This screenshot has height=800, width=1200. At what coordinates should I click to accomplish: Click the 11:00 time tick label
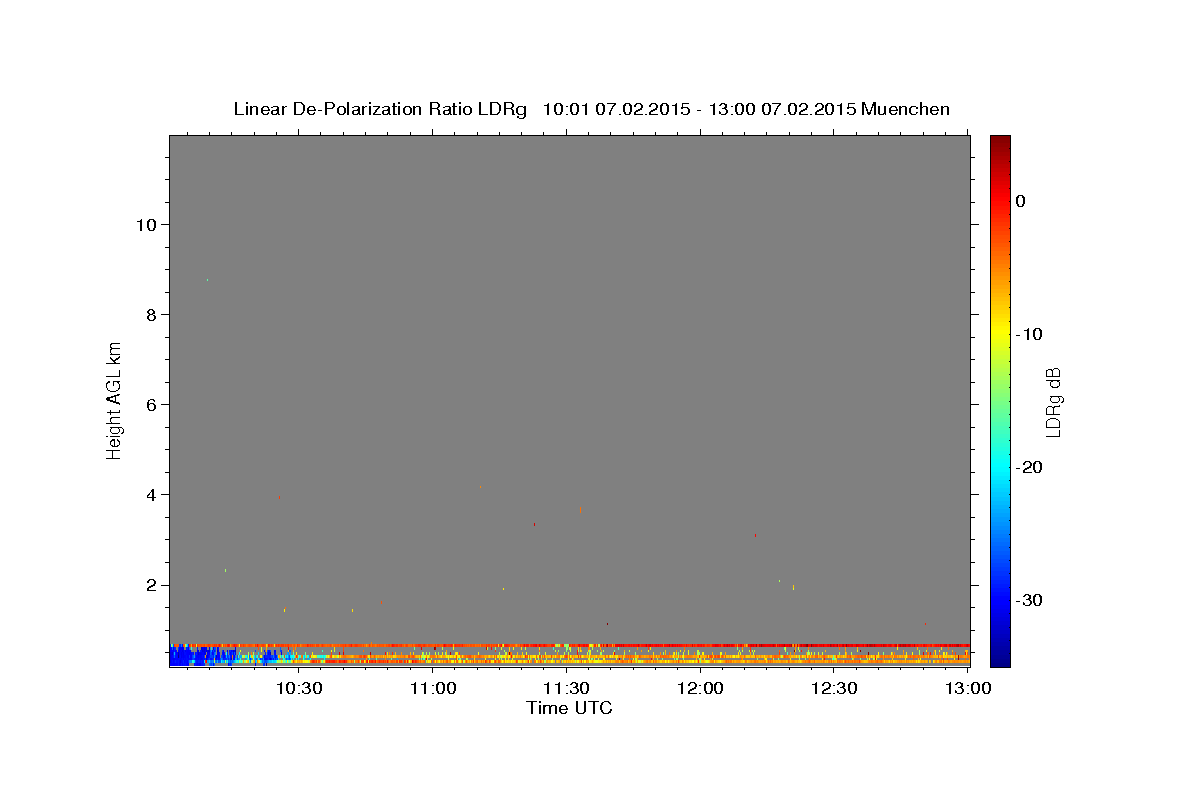433,689
